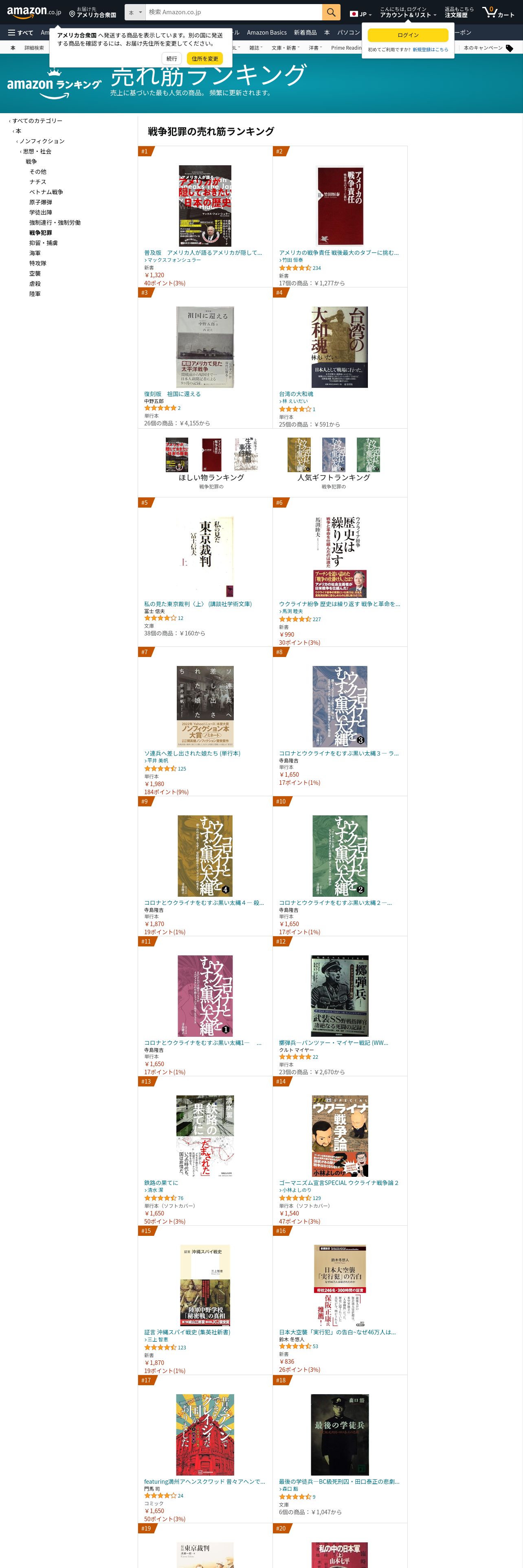Go back to ノンフィクション category
The height and width of the screenshot is (1568, 523).
(x=42, y=141)
